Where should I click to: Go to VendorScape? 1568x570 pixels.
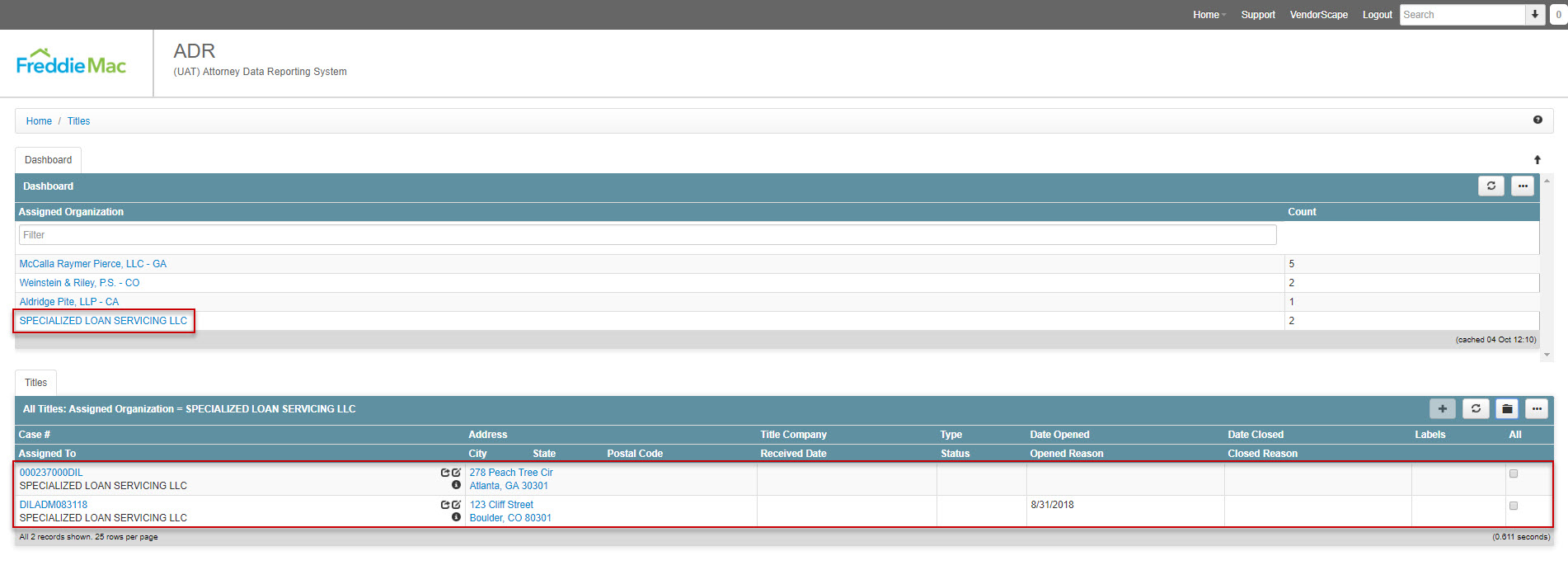1319,15
